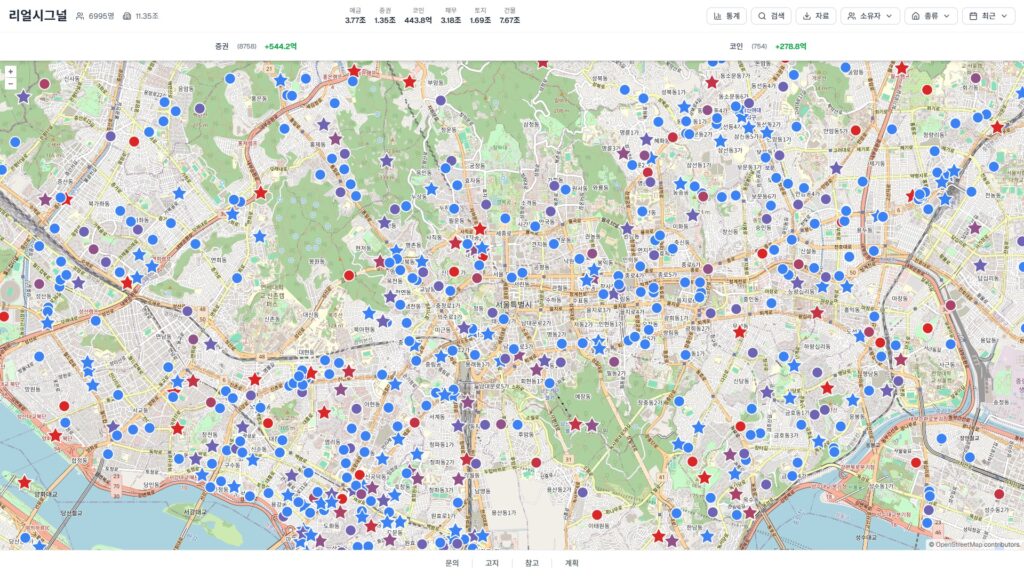The width and height of the screenshot is (1024, 576).
Task: Open the 최근 date dropdown
Action: pyautogui.click(x=987, y=16)
